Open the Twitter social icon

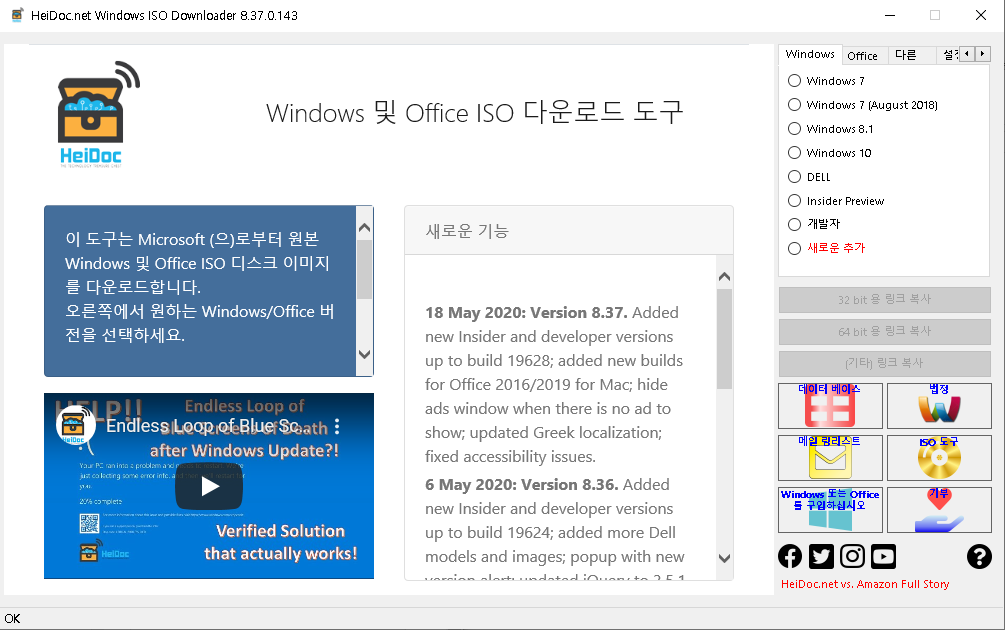[x=821, y=556]
